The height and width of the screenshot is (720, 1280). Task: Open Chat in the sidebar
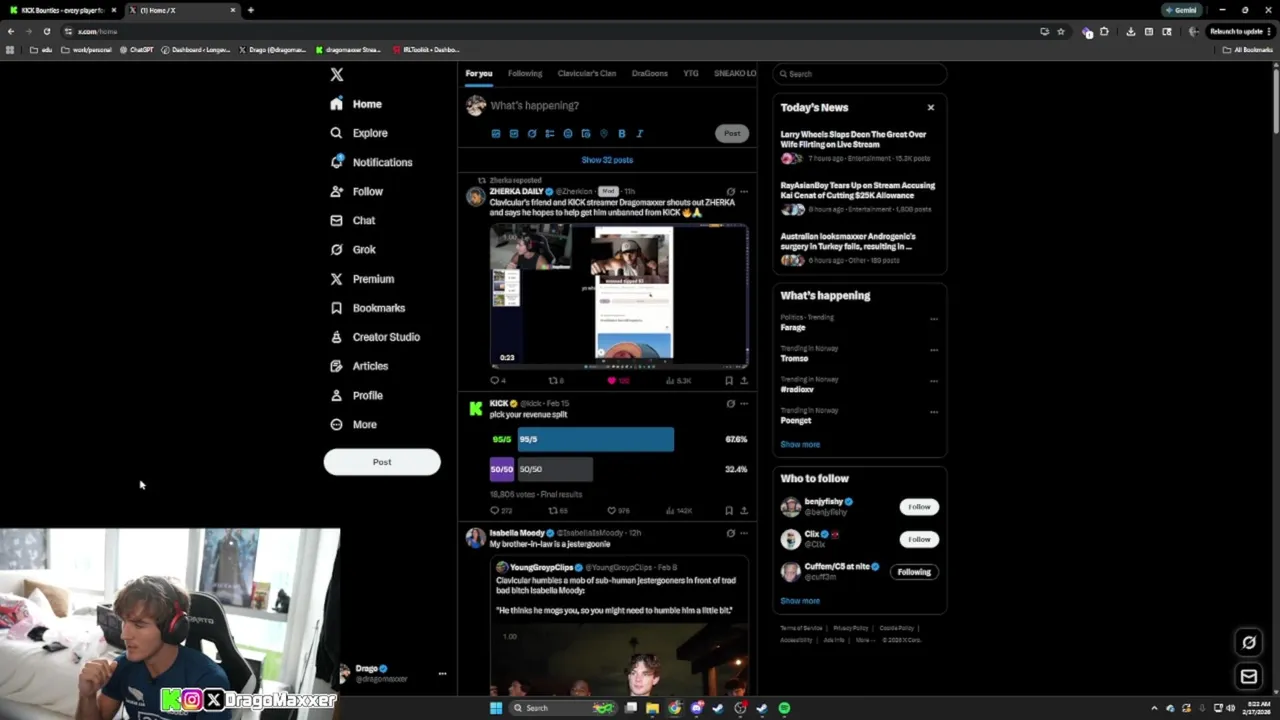353,220
